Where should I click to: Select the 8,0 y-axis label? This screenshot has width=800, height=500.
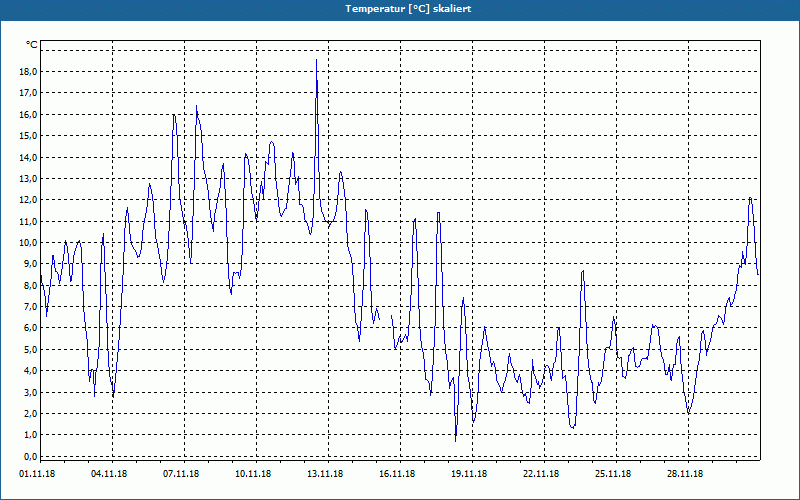tap(30, 285)
